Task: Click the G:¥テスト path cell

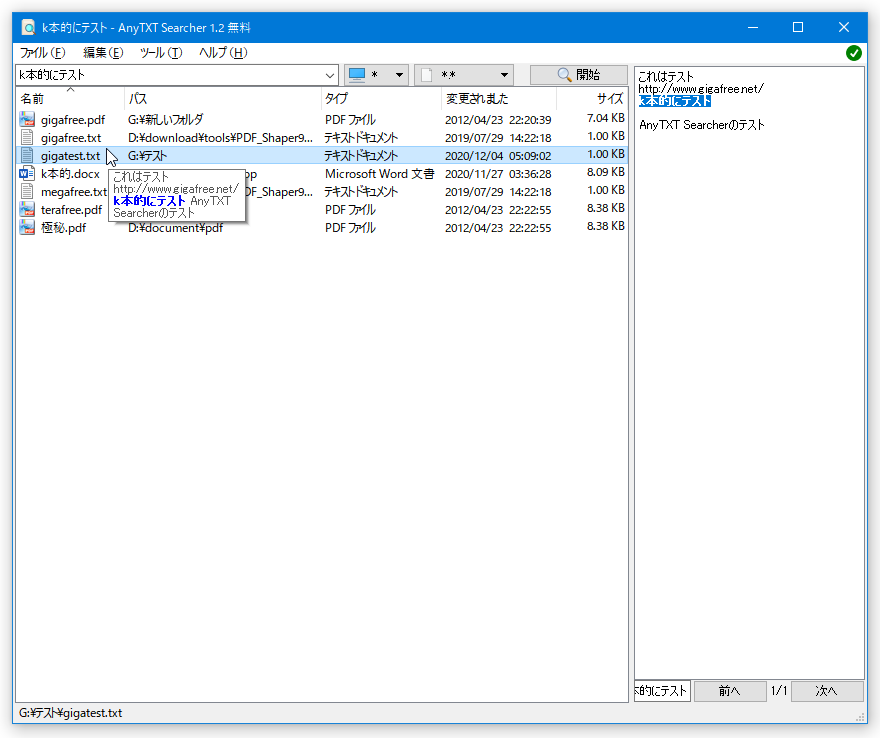Action: click(x=147, y=155)
